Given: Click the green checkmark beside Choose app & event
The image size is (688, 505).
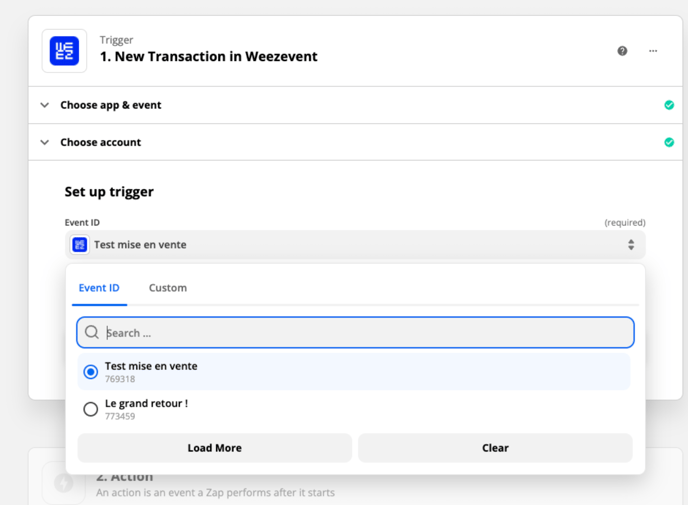Looking at the screenshot, I should click(669, 105).
